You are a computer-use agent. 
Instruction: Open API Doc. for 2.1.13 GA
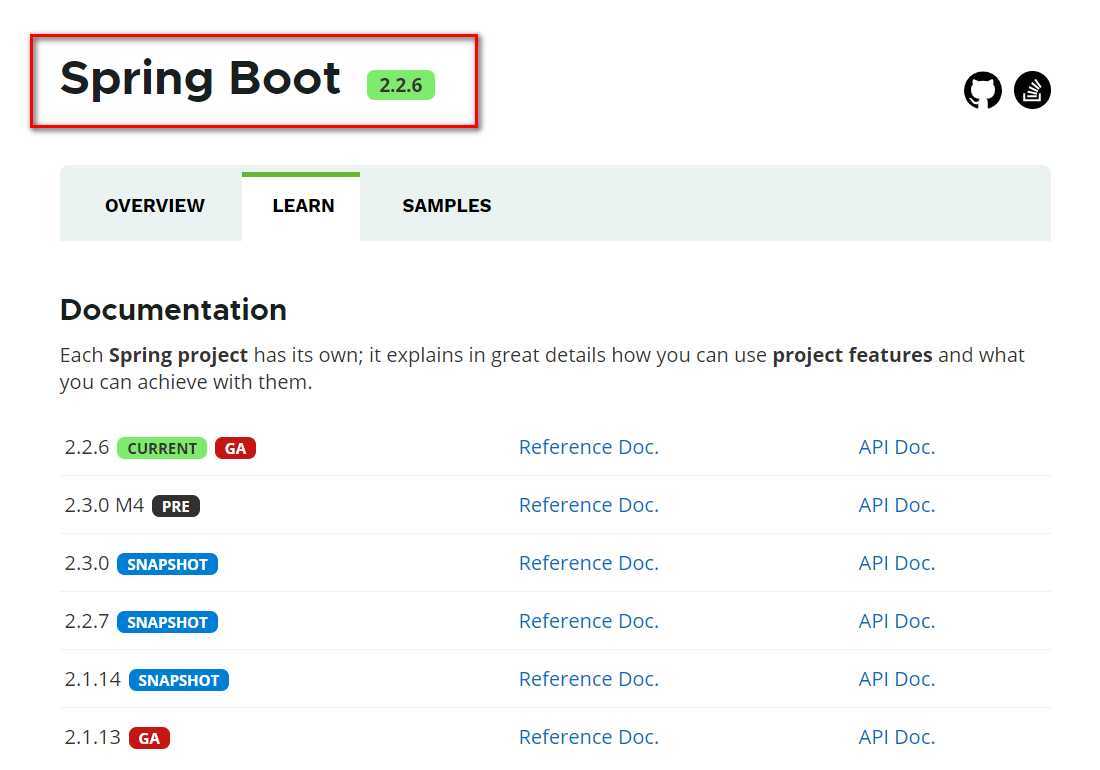[x=897, y=737]
